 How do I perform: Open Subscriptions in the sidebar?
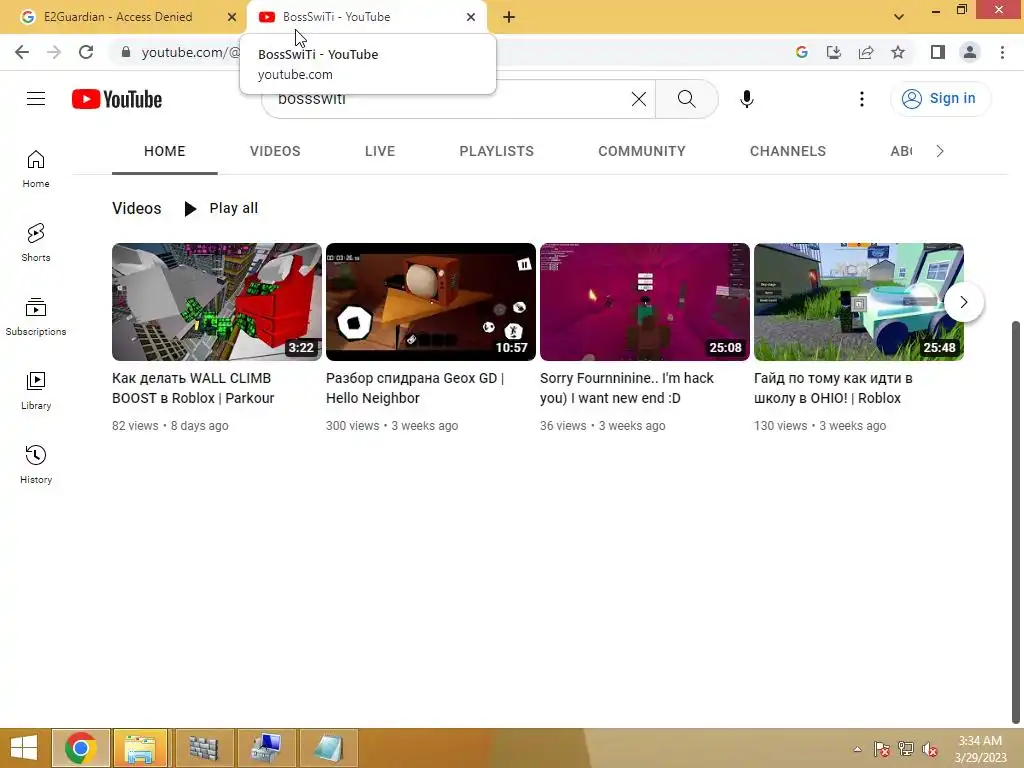click(x=36, y=317)
